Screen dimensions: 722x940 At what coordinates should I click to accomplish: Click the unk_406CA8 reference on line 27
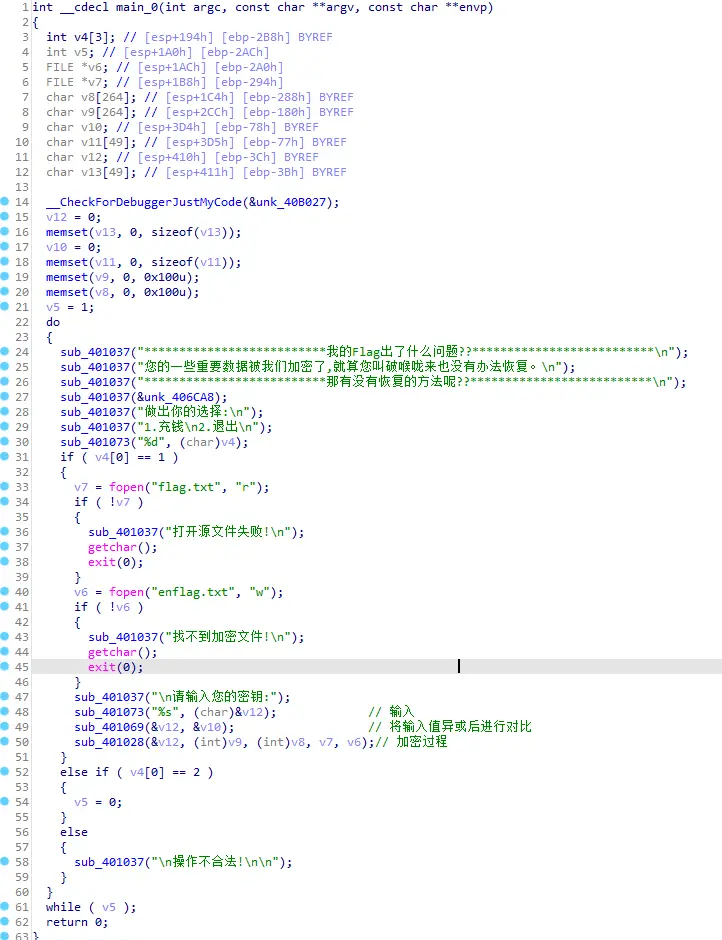180,397
